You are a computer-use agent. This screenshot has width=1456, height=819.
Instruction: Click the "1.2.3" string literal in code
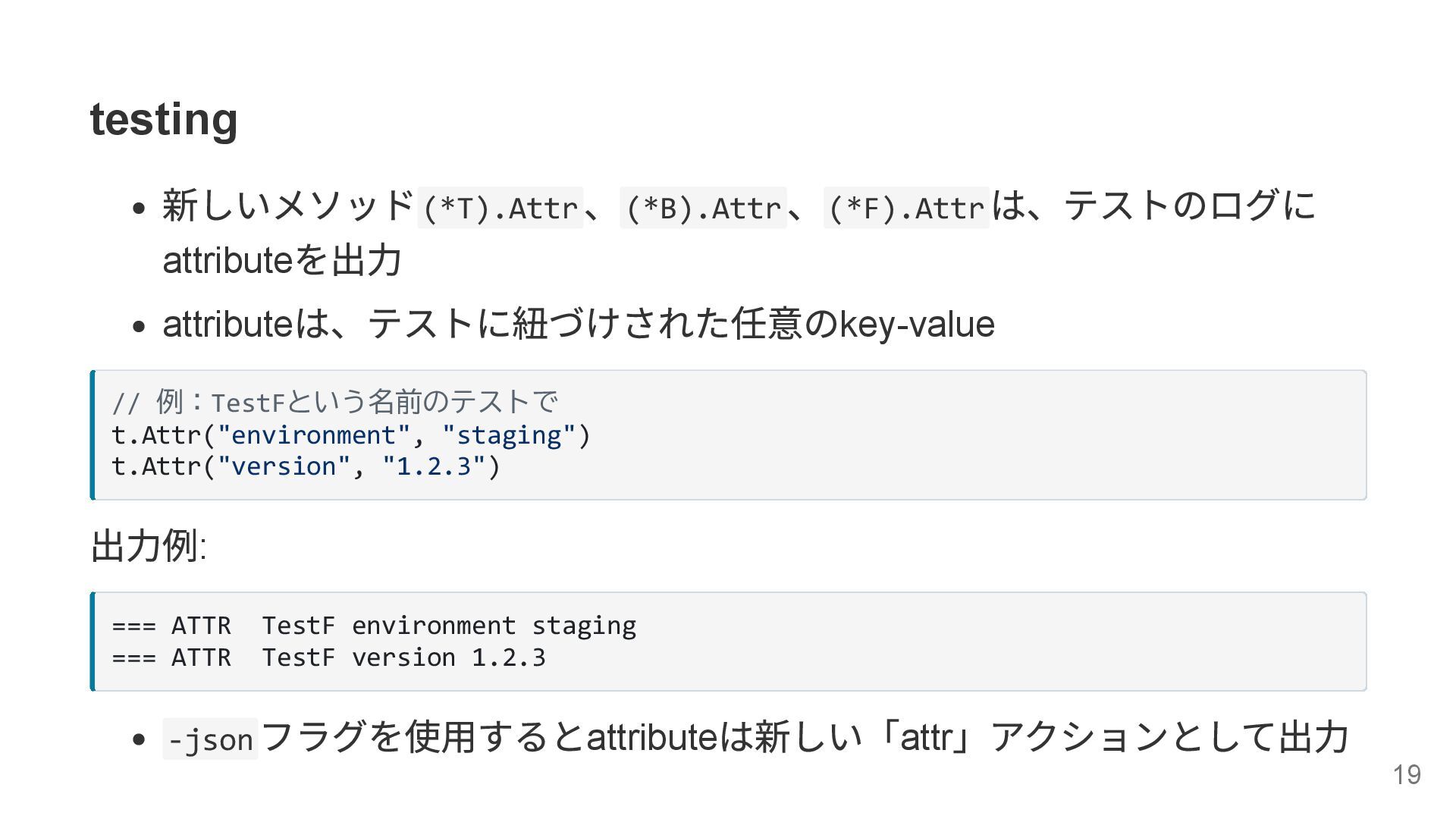coord(434,466)
